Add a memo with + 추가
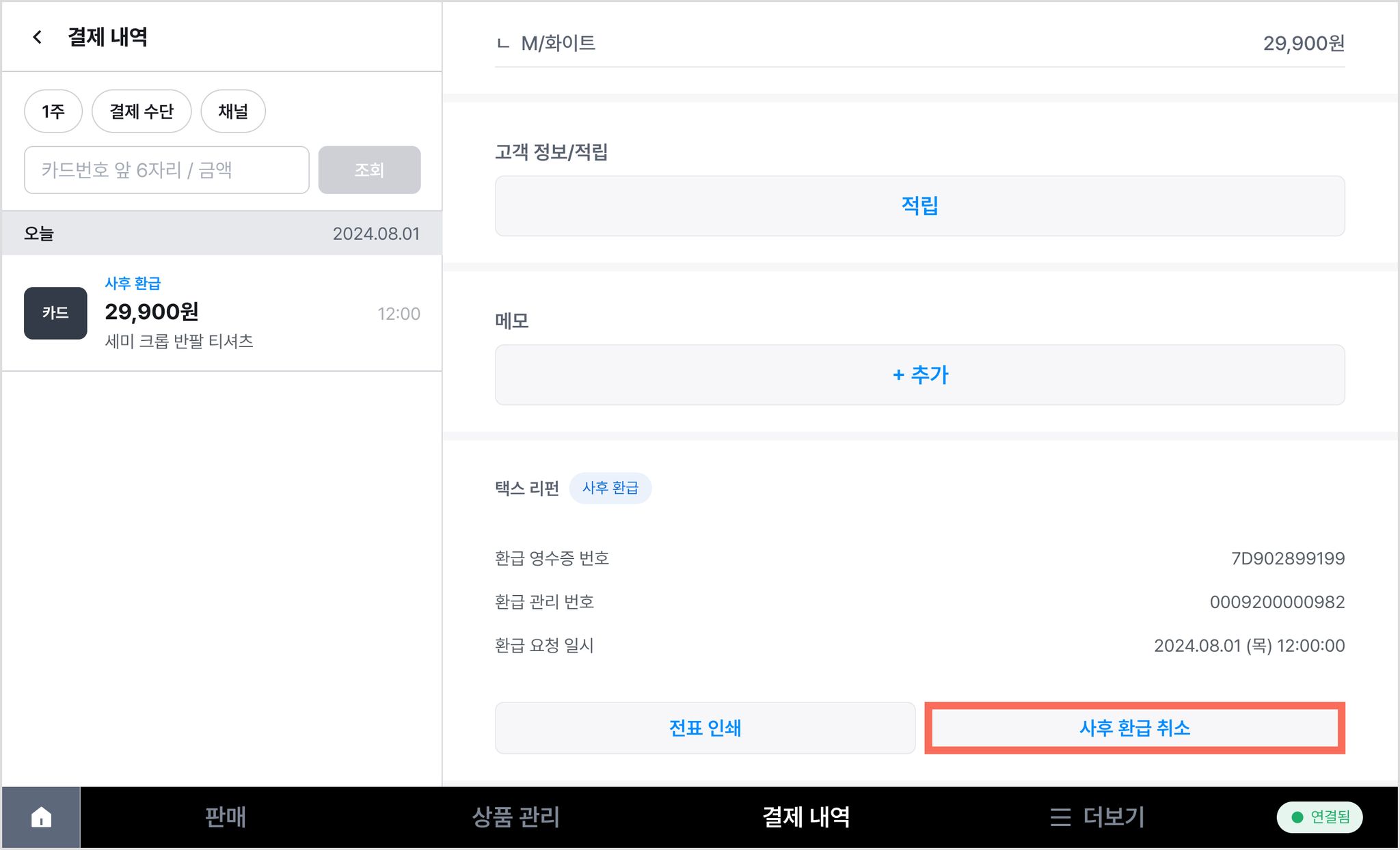Viewport: 1400px width, 850px height. coord(919,374)
